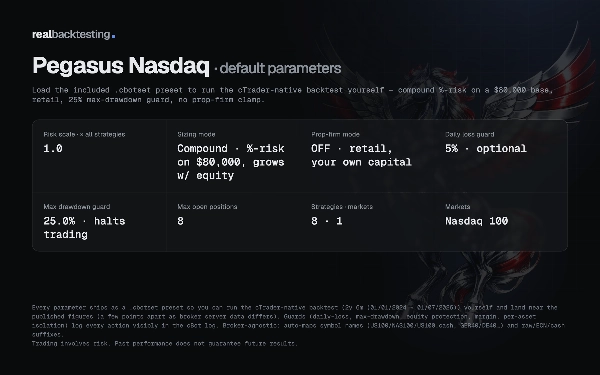Click the "Trading involves risk" disclaimer line
This screenshot has height=375, width=600.
(x=165, y=344)
